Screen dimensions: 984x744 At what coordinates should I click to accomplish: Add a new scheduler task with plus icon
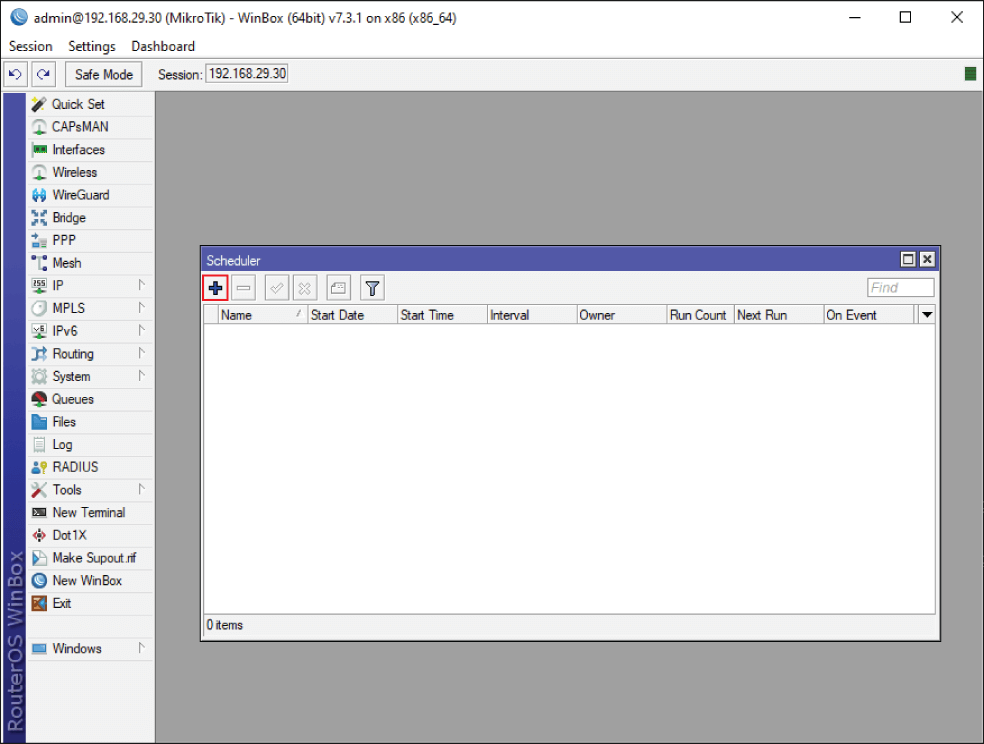pyautogui.click(x=215, y=287)
